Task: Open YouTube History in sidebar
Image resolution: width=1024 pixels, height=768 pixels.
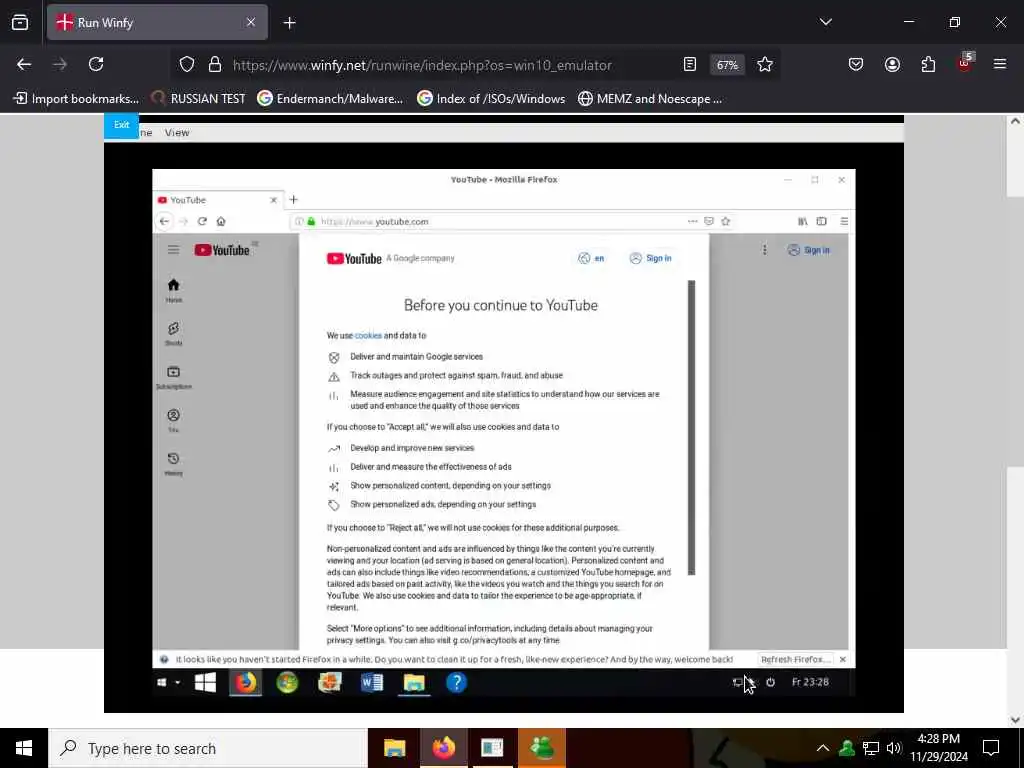Action: [173, 463]
